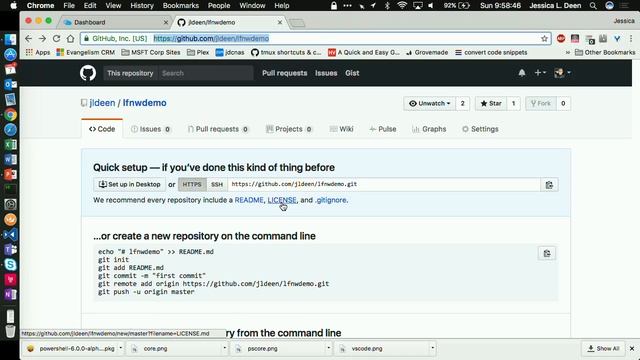Image resolution: width=640 pixels, height=360 pixels.
Task: Open the Chrome History menu
Action: pyautogui.click(x=142, y=5)
